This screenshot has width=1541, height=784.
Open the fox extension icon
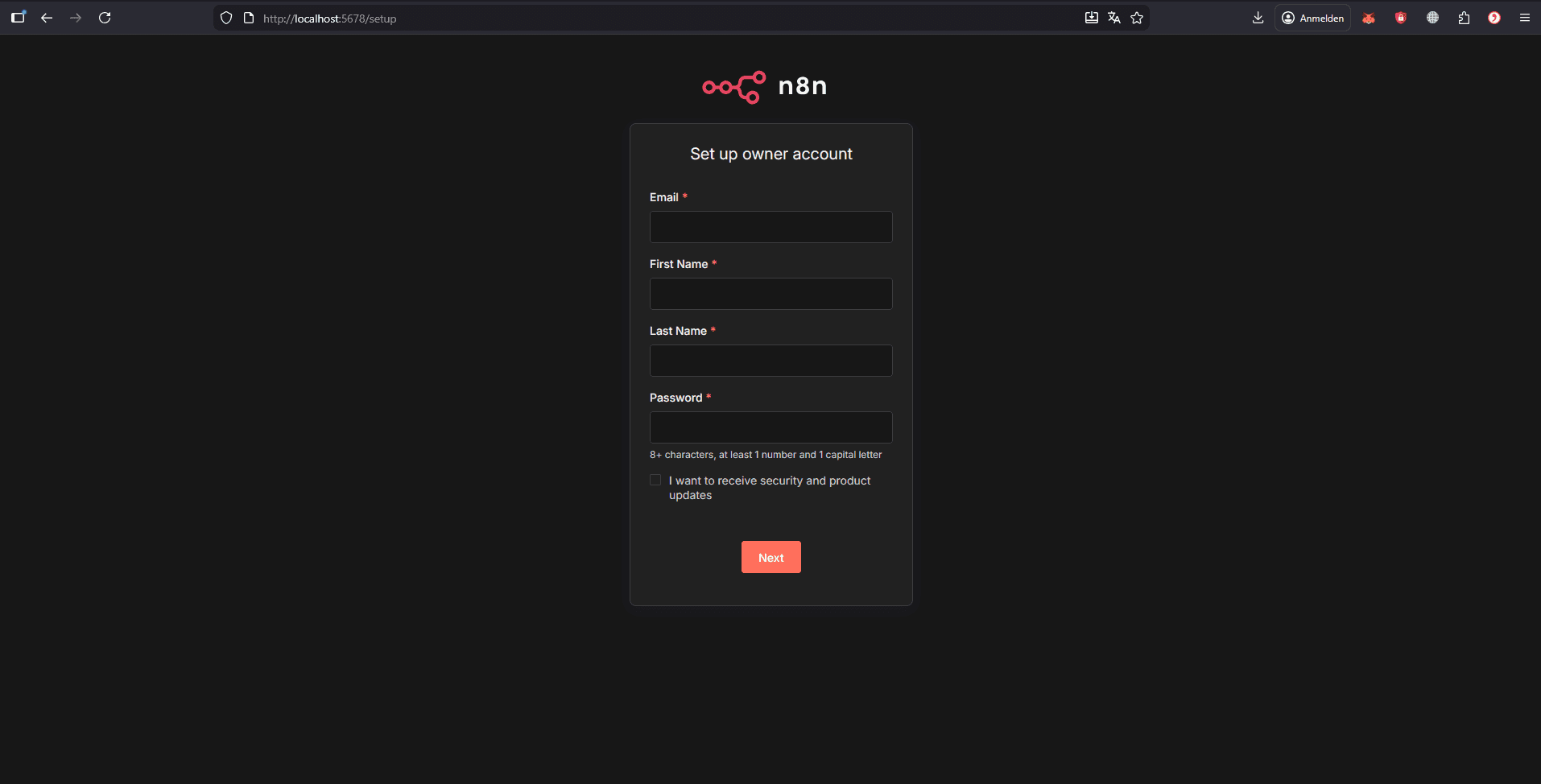click(1369, 18)
